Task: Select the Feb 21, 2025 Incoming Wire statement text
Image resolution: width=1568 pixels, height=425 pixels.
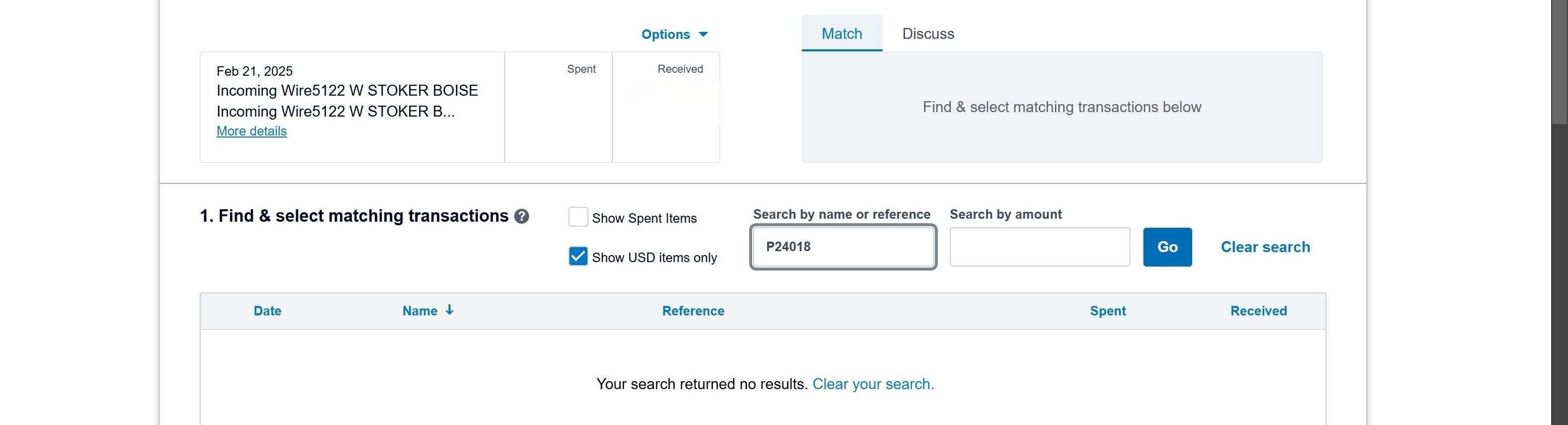Action: tap(347, 91)
